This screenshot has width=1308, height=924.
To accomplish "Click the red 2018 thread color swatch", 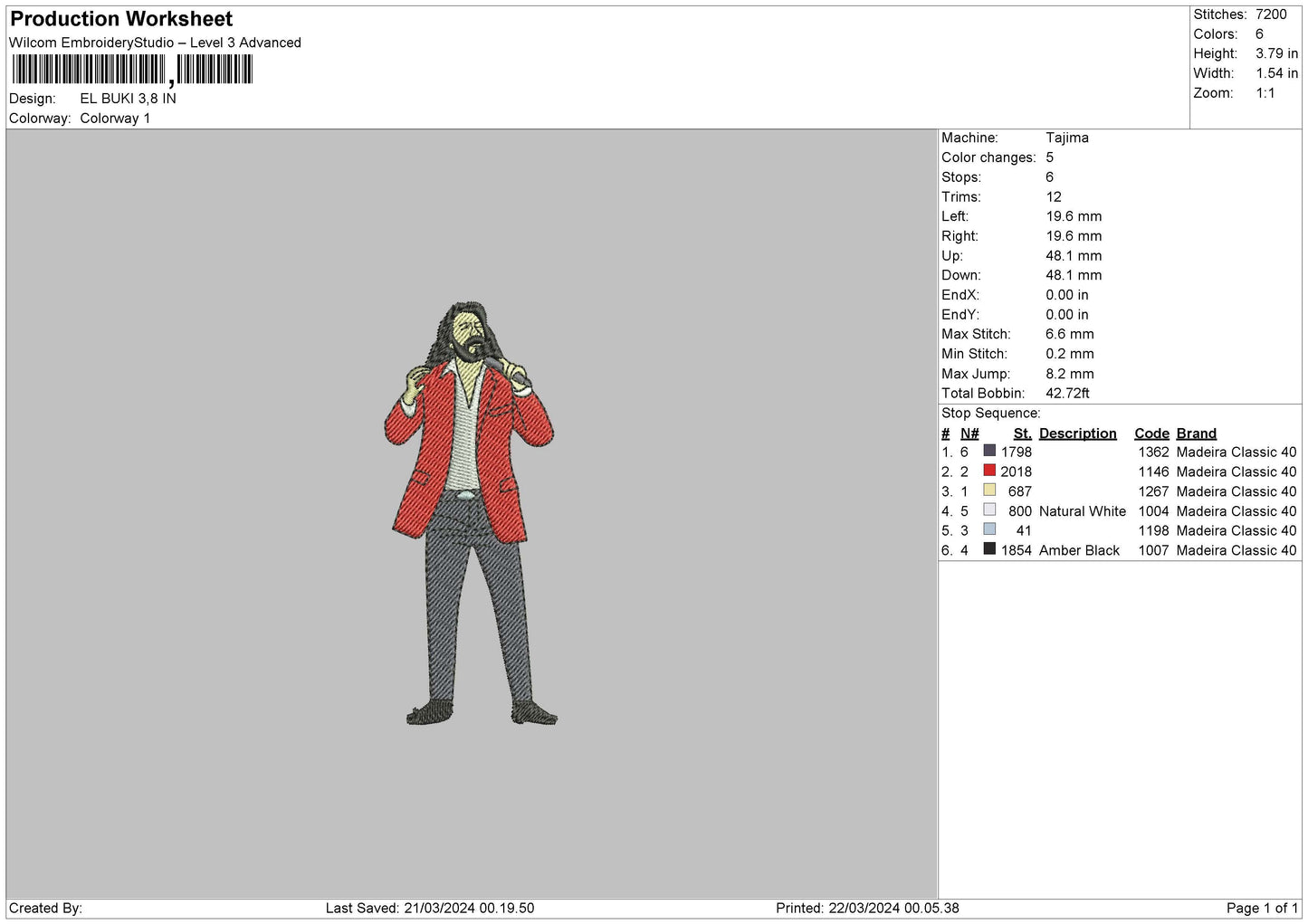I will (989, 471).
